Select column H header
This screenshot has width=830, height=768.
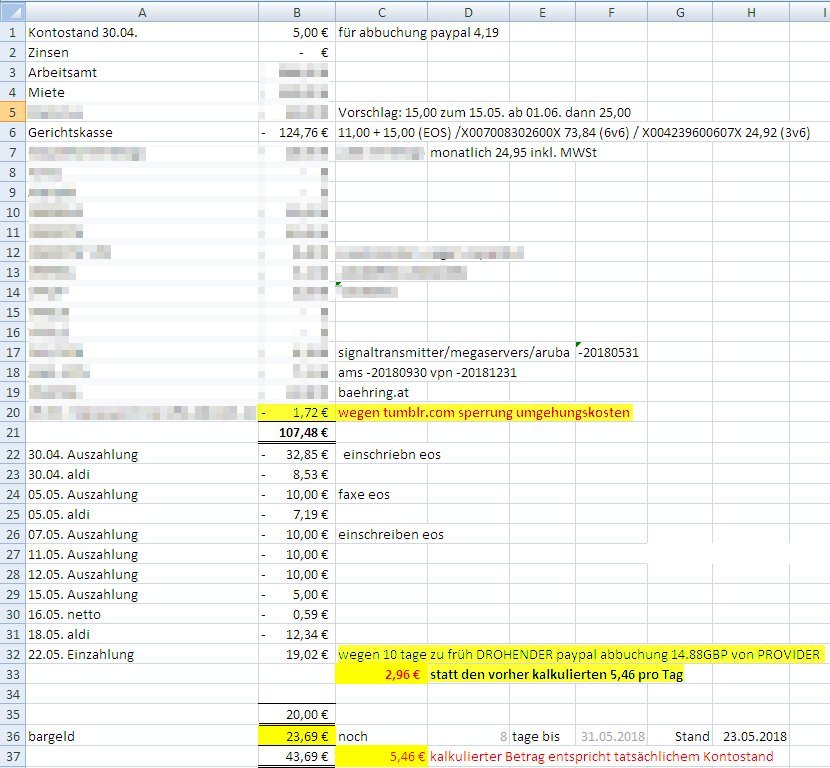coord(751,11)
